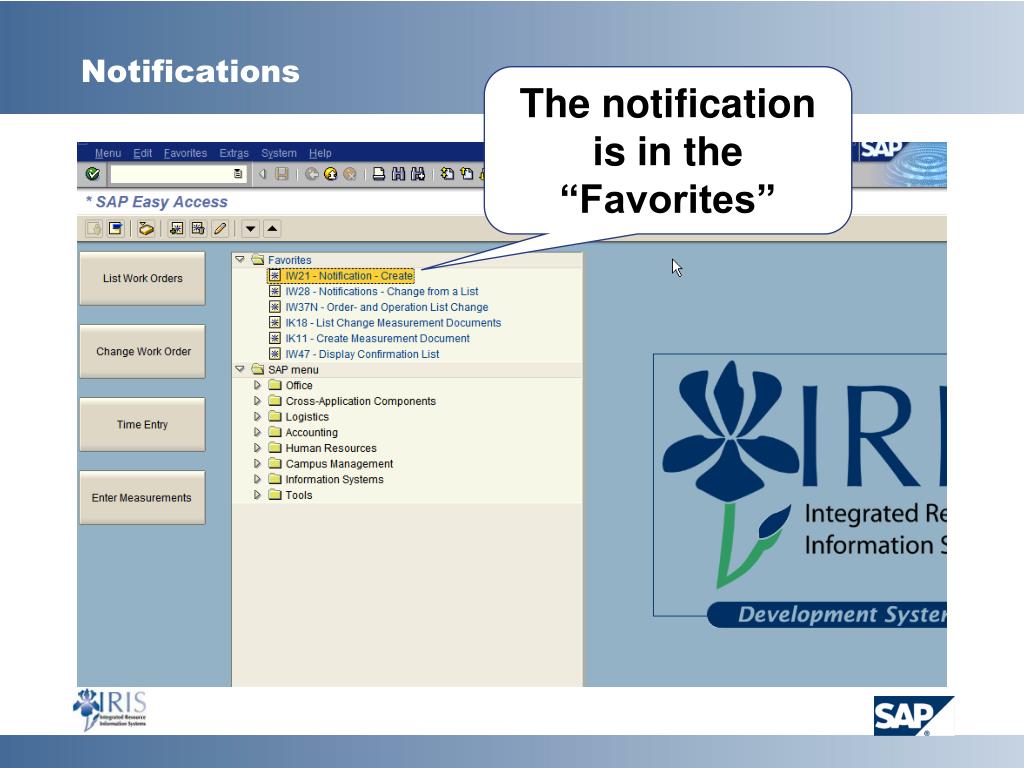Click the Time Entry button
The width and height of the screenshot is (1024, 768).
tap(142, 424)
